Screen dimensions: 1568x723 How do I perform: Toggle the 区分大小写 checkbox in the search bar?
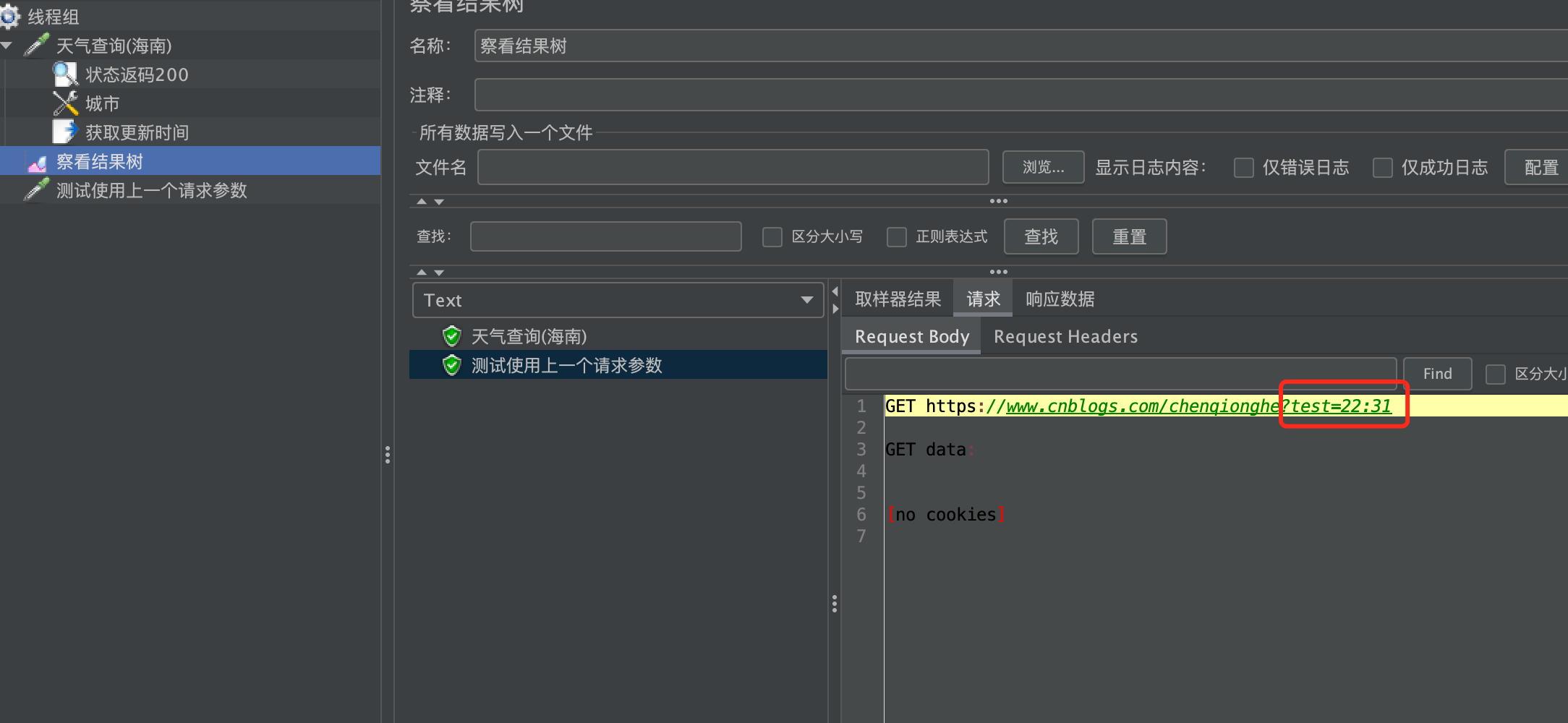click(x=772, y=237)
